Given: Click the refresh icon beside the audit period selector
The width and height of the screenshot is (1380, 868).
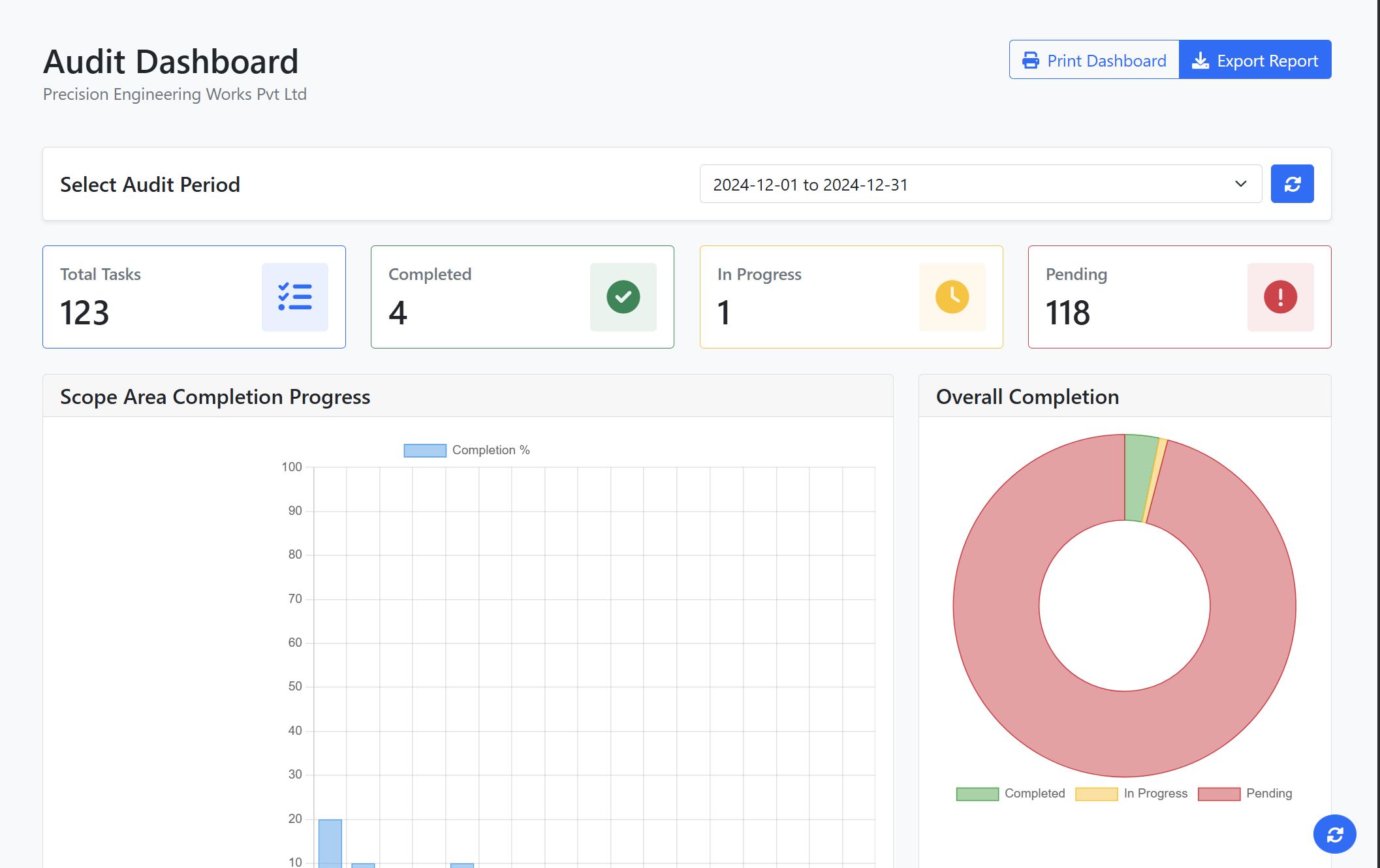Looking at the screenshot, I should pyautogui.click(x=1292, y=183).
